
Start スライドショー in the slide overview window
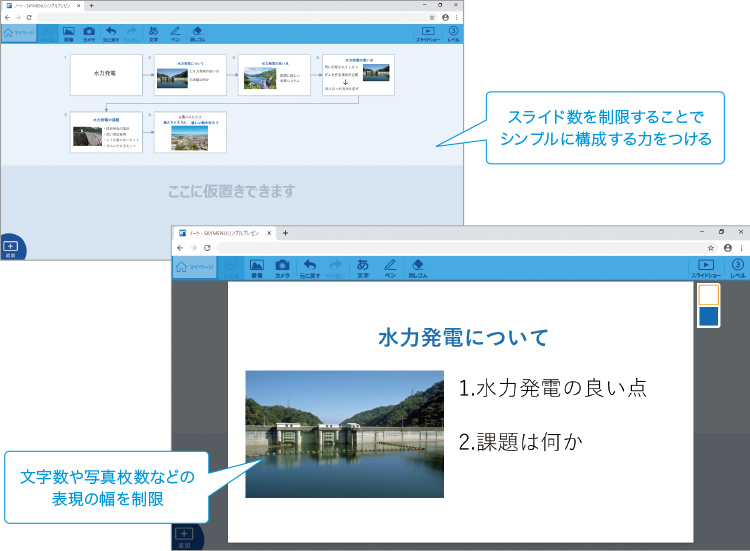tap(428, 33)
